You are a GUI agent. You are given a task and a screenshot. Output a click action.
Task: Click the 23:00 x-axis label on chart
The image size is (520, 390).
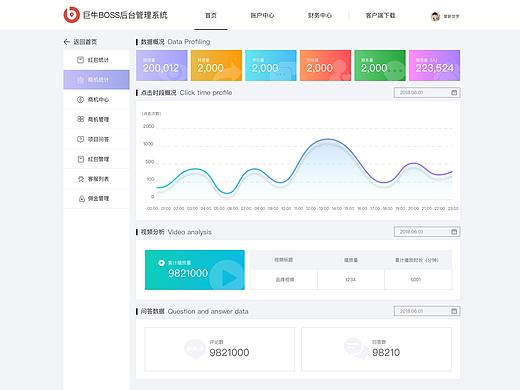click(453, 208)
